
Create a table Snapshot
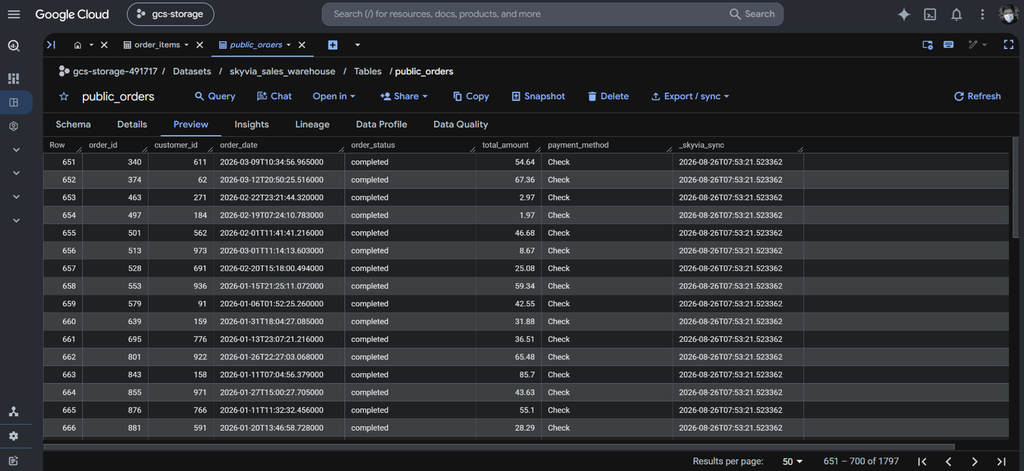click(x=538, y=96)
